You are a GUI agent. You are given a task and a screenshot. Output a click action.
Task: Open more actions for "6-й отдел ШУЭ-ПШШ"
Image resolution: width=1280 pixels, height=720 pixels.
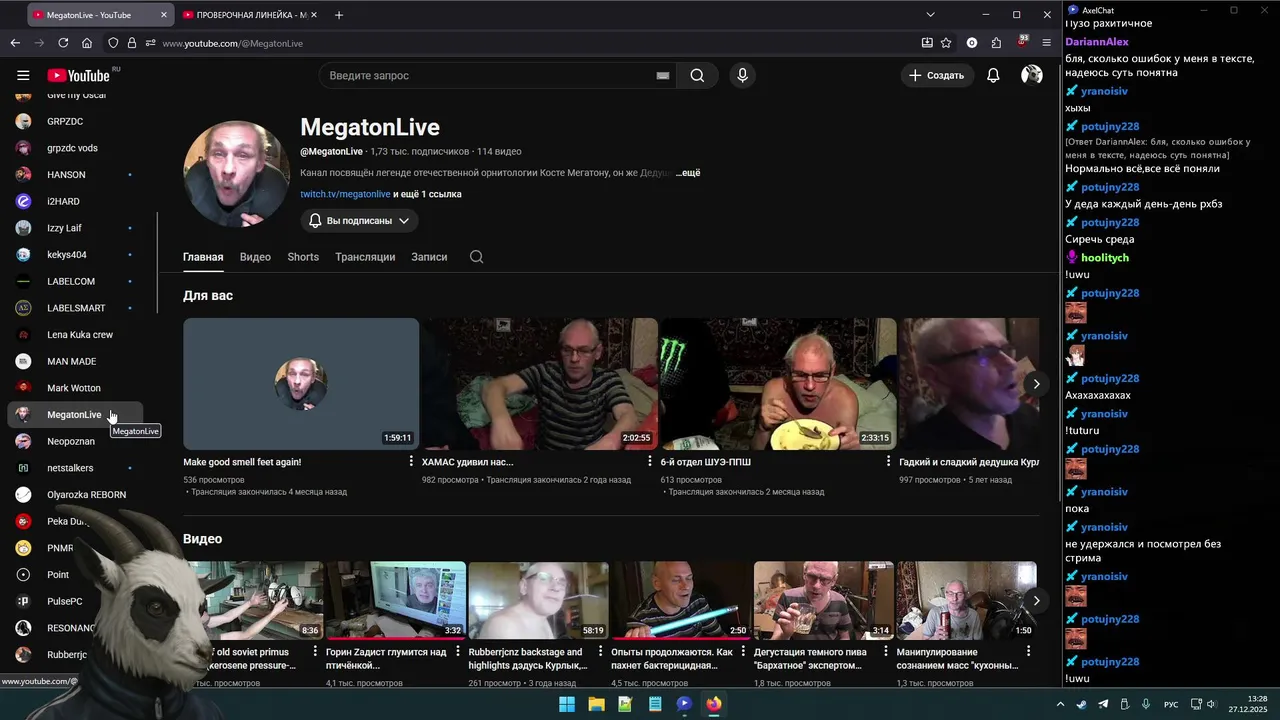point(888,462)
